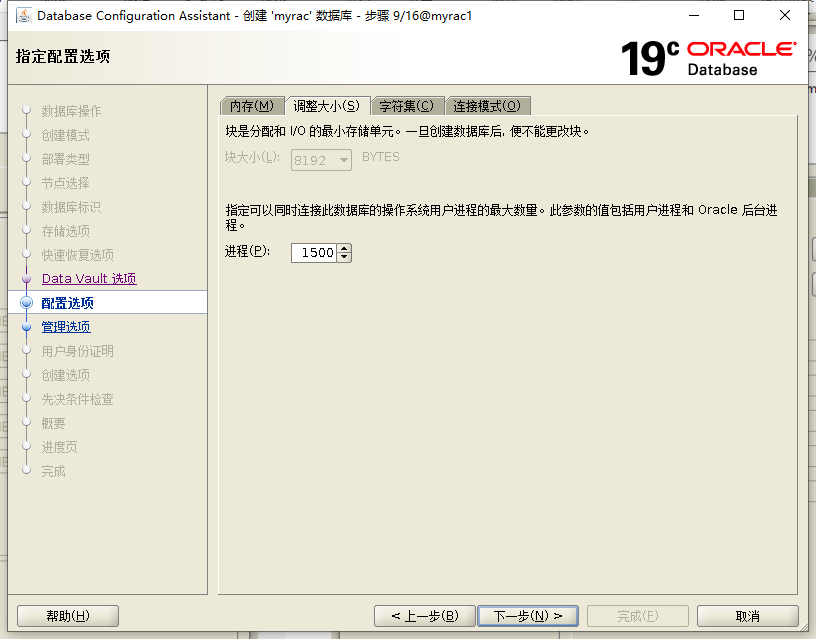816x639 pixels.
Task: Open the Data Vault 选项 step link
Action: (x=89, y=279)
